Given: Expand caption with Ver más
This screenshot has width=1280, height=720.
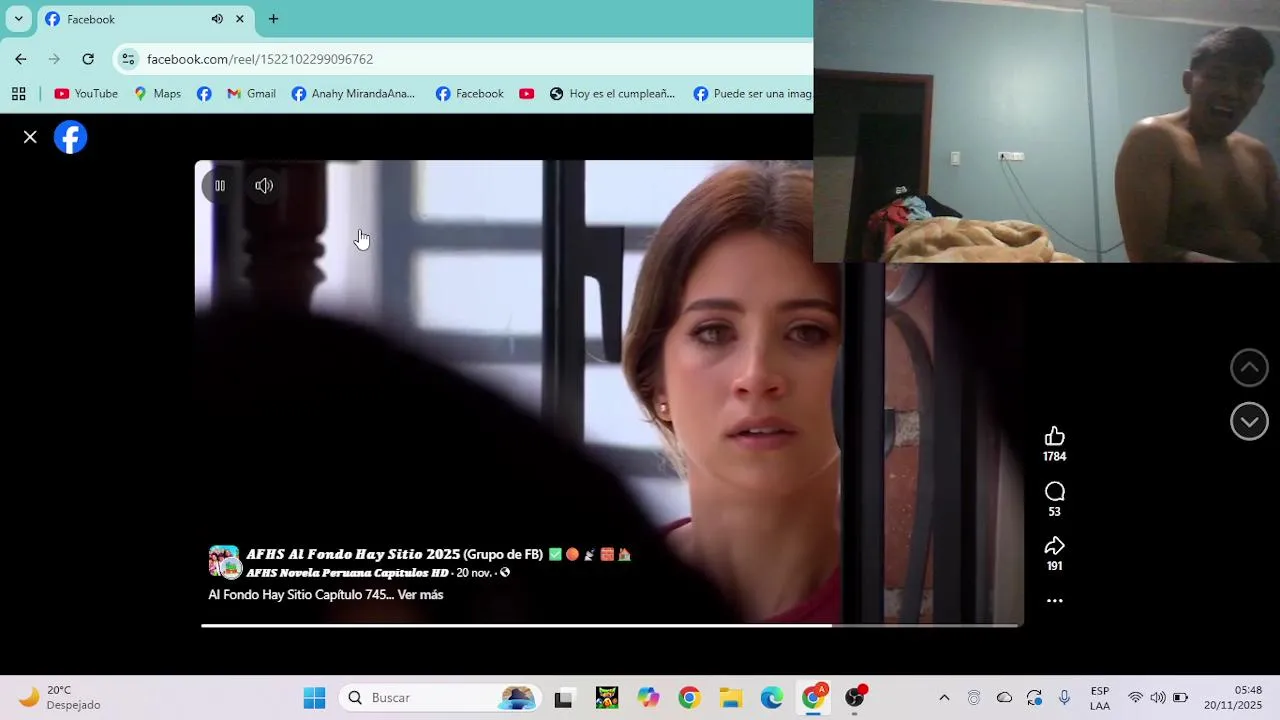Looking at the screenshot, I should point(420,595).
